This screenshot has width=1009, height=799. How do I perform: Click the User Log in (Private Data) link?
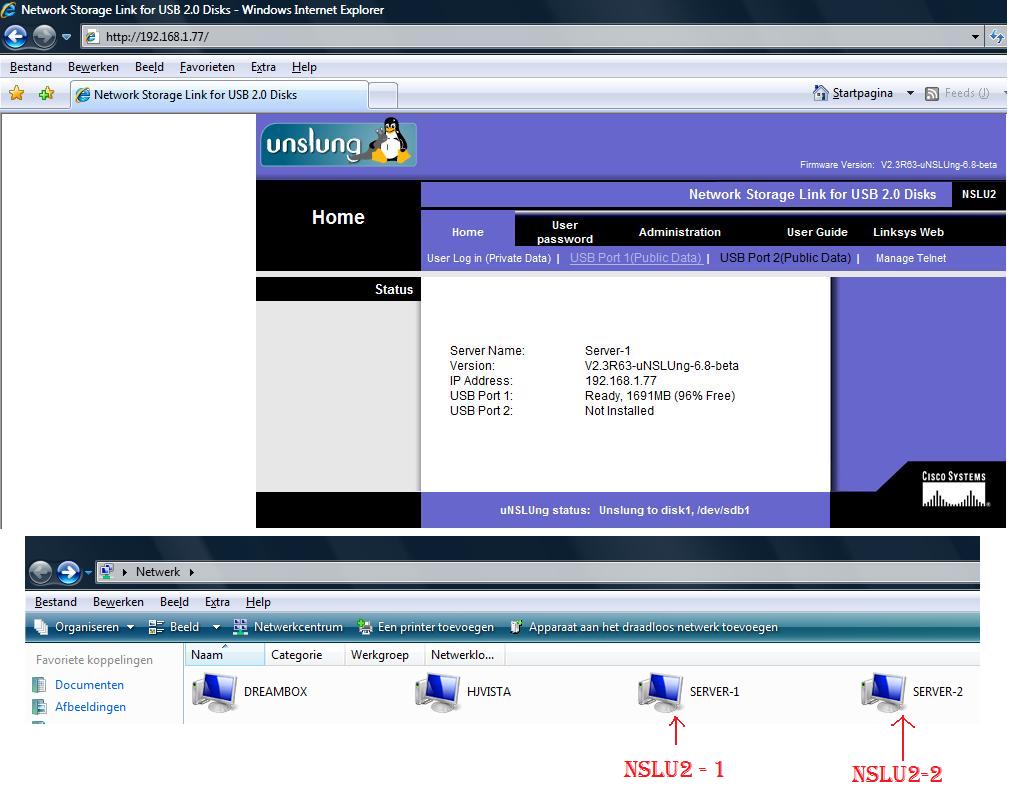pos(489,258)
